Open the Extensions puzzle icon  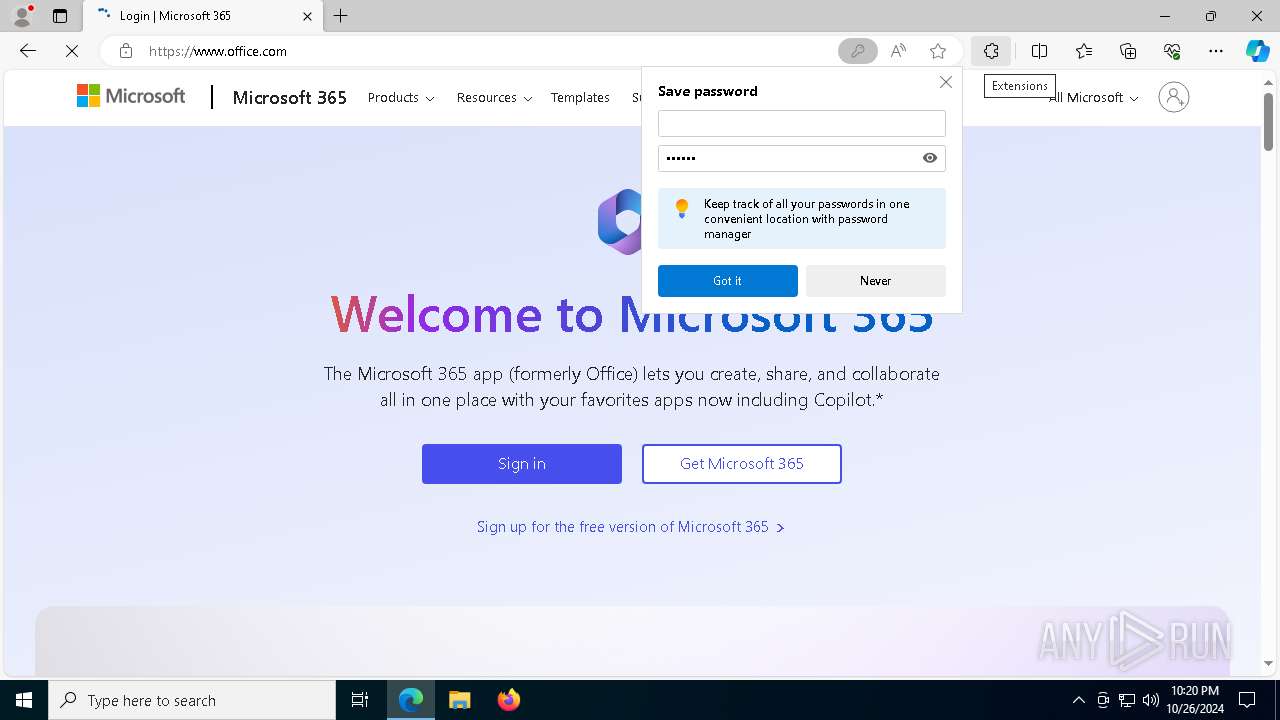990,51
